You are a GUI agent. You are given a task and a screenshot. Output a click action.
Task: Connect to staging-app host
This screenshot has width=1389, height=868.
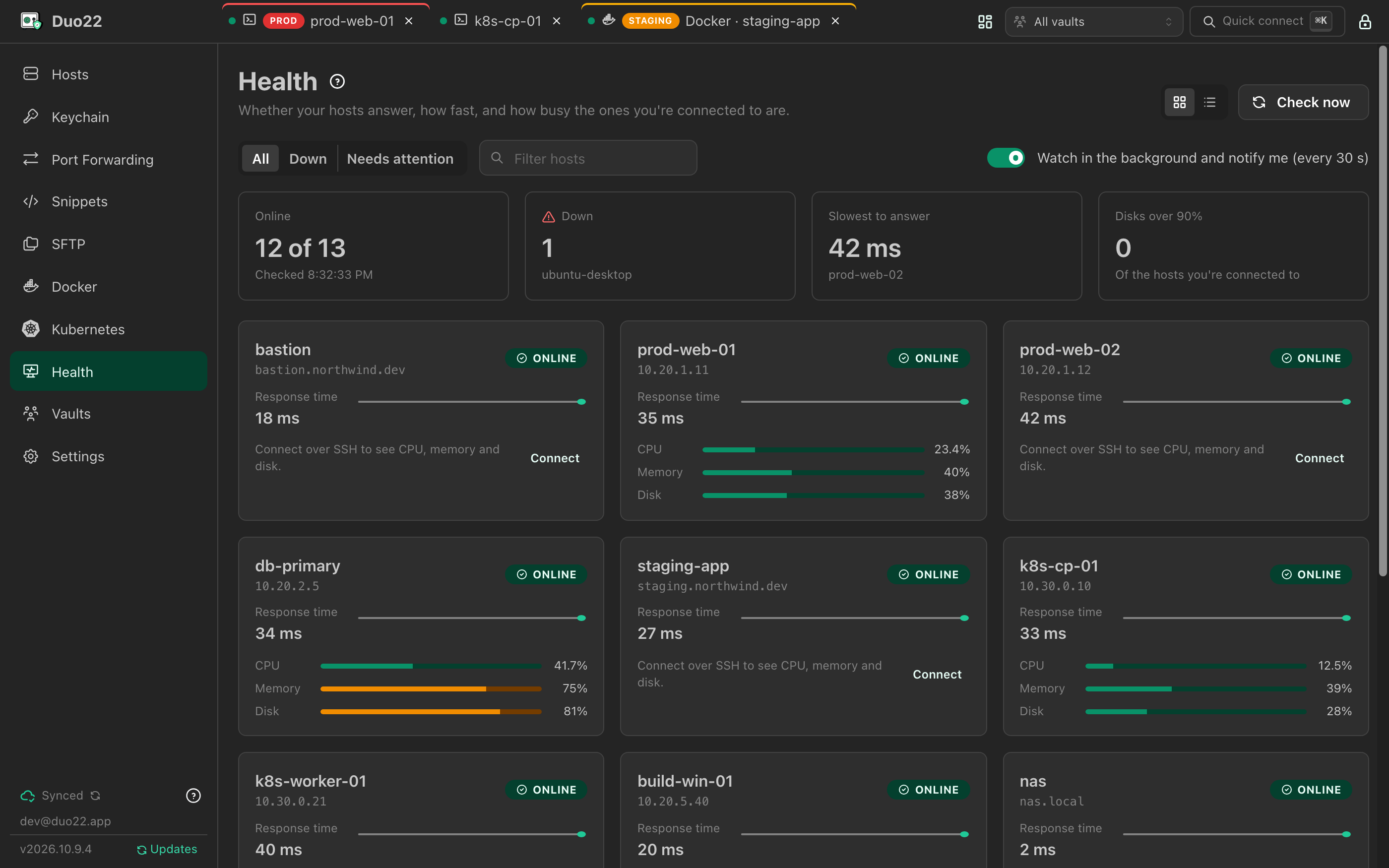[937, 675]
